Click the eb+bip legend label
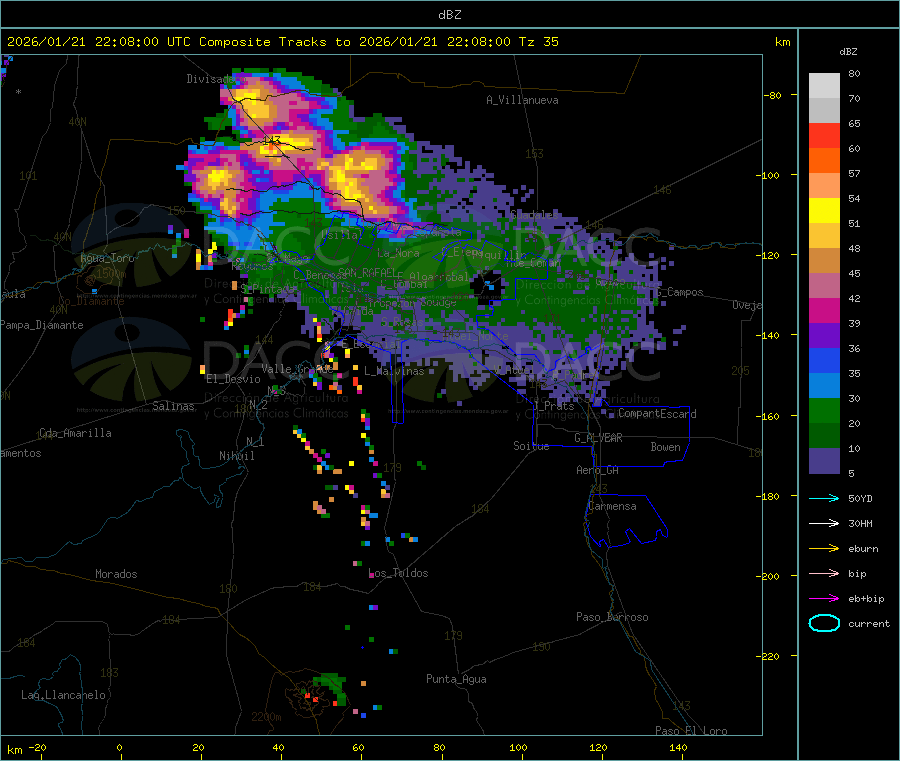Viewport: 900px width, 761px height. point(866,599)
